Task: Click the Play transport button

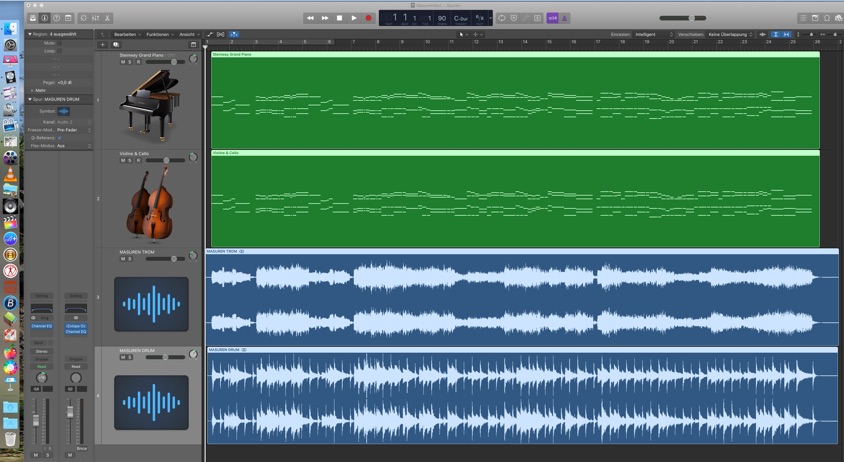Action: pos(354,18)
